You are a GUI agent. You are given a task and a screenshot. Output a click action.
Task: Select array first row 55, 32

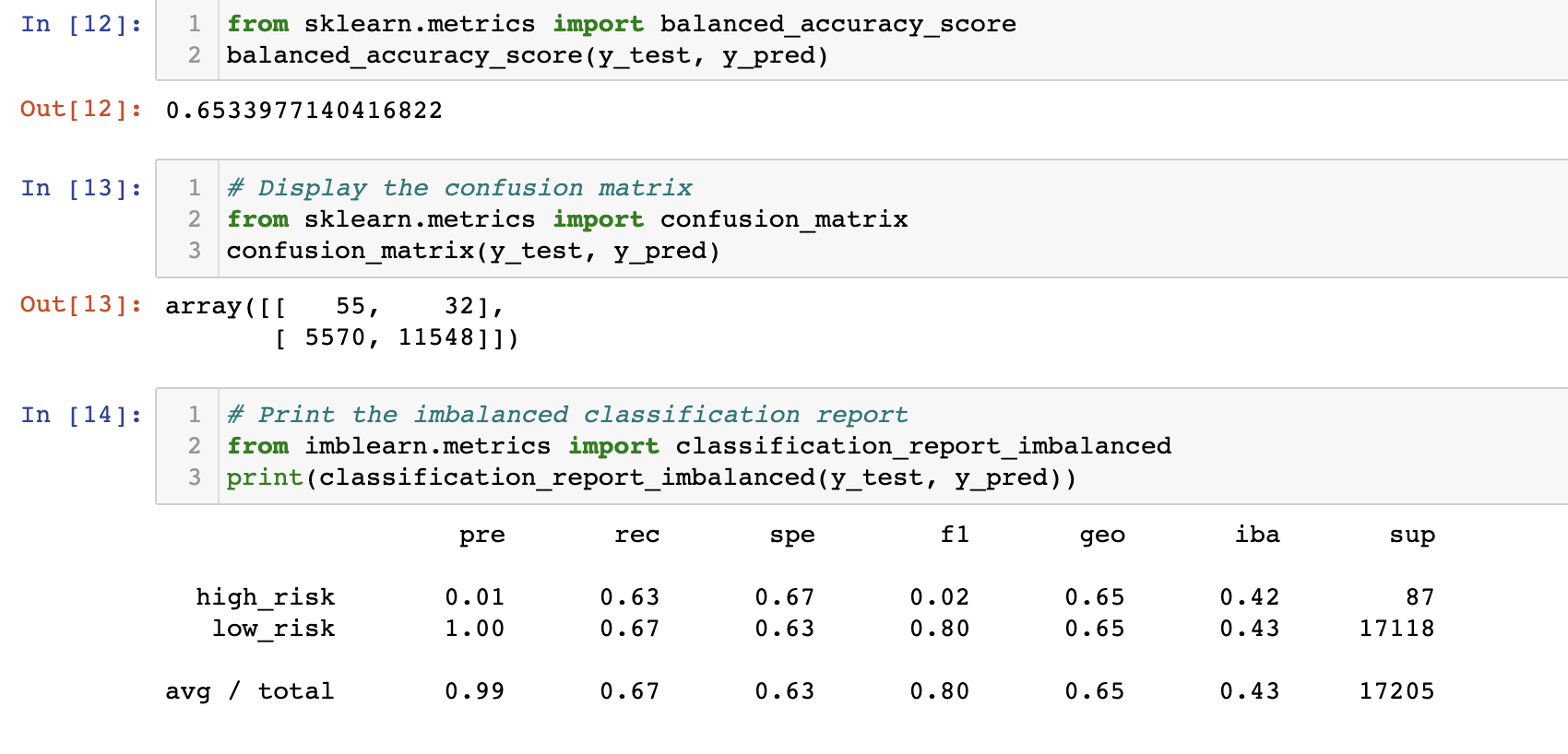(334, 306)
